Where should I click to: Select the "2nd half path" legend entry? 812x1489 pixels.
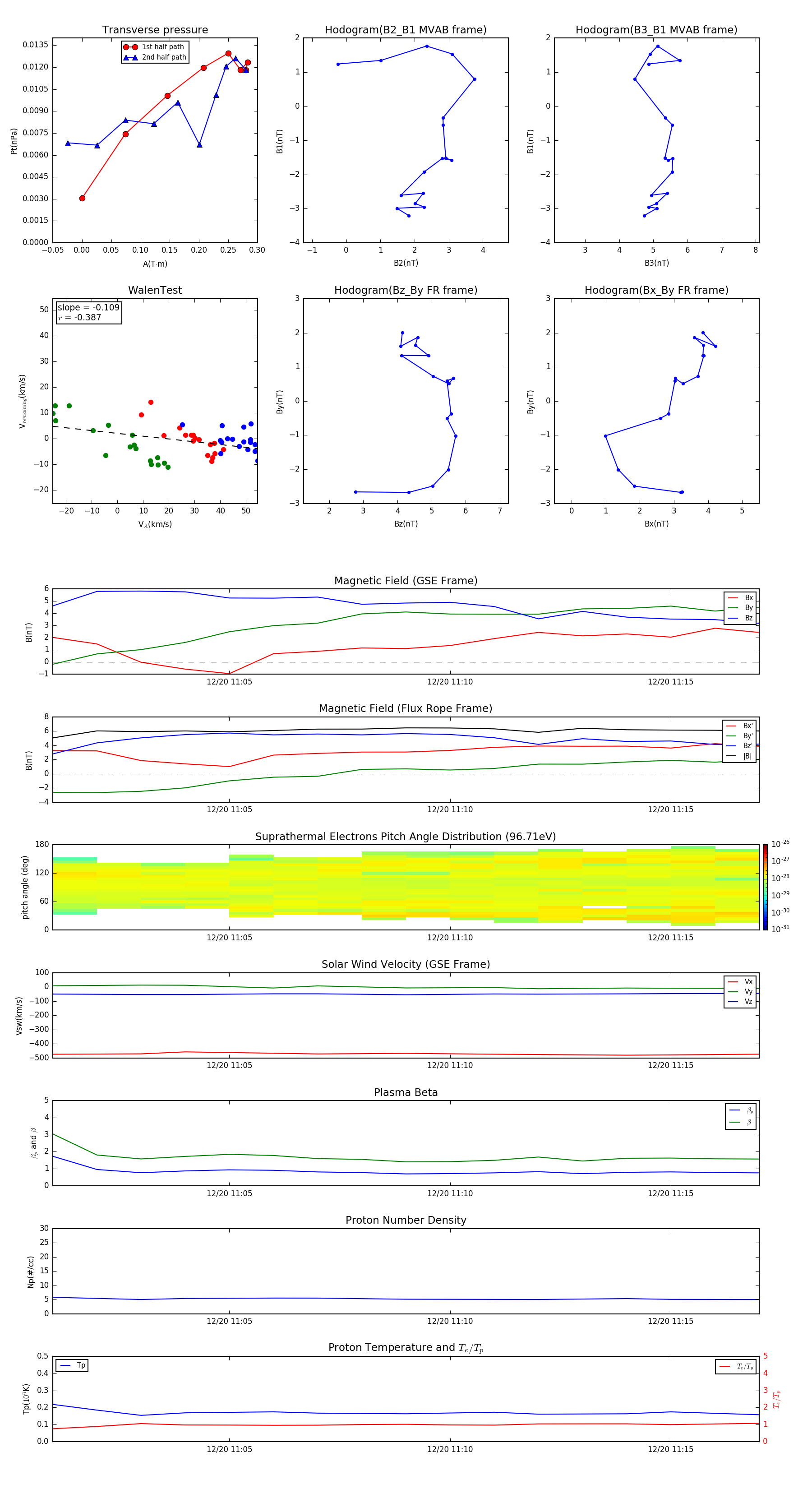tap(154, 57)
